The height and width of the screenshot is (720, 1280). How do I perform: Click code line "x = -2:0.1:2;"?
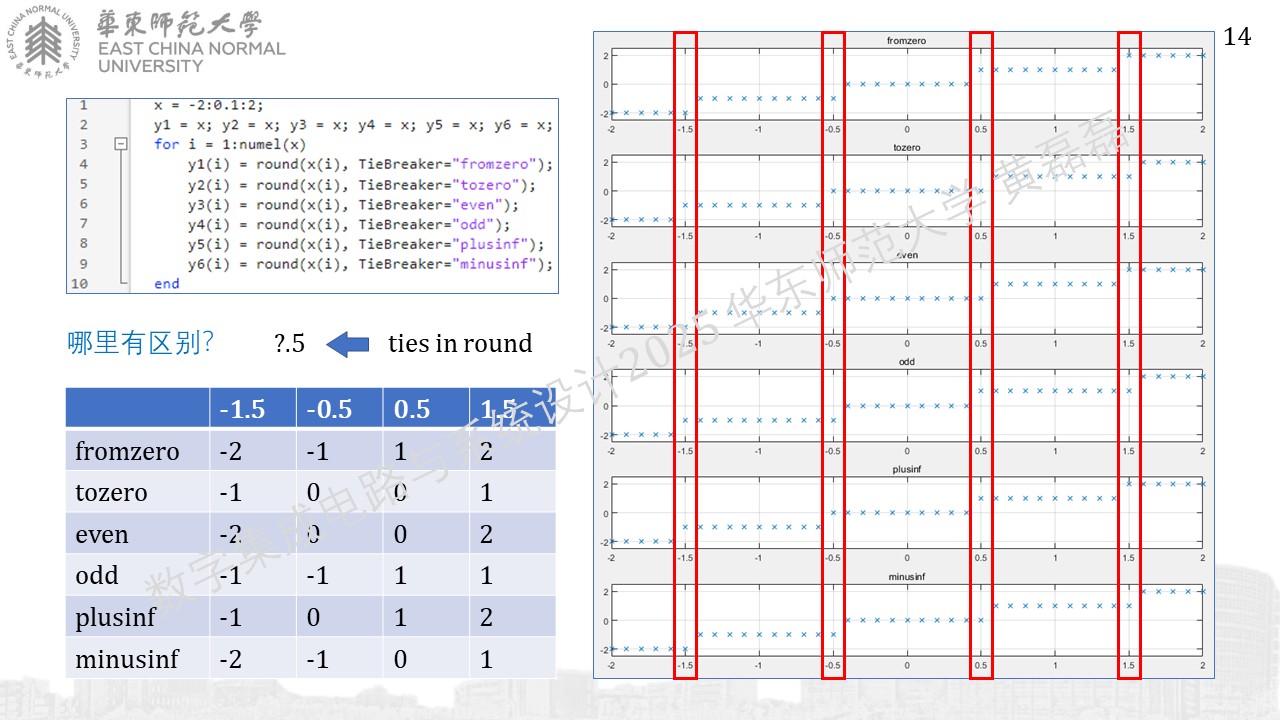[x=208, y=105]
